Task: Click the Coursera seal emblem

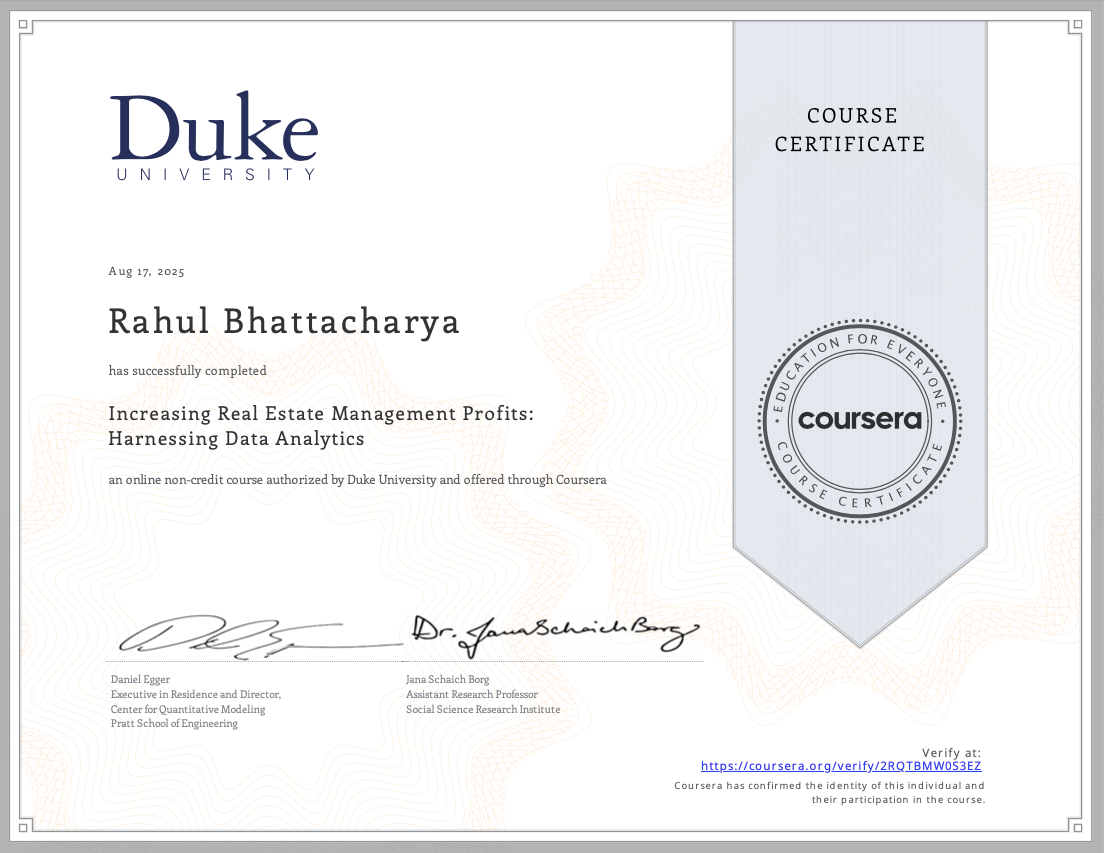Action: click(x=860, y=421)
